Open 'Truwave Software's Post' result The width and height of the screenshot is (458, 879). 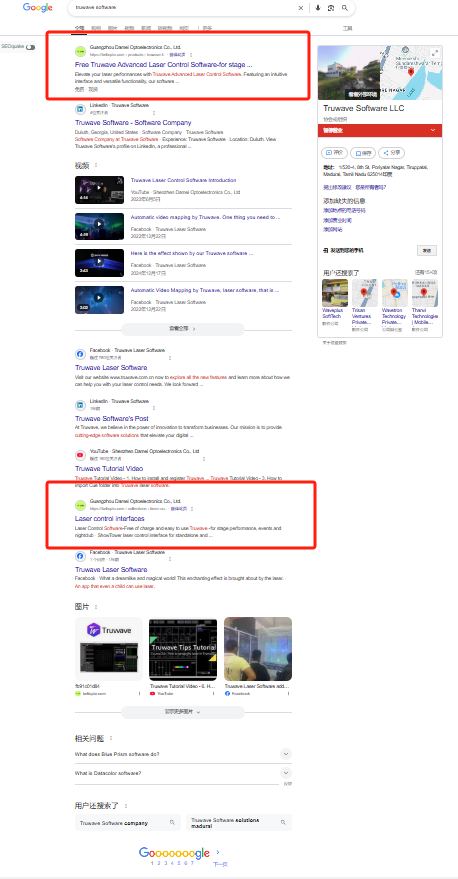pyautogui.click(x=112, y=419)
